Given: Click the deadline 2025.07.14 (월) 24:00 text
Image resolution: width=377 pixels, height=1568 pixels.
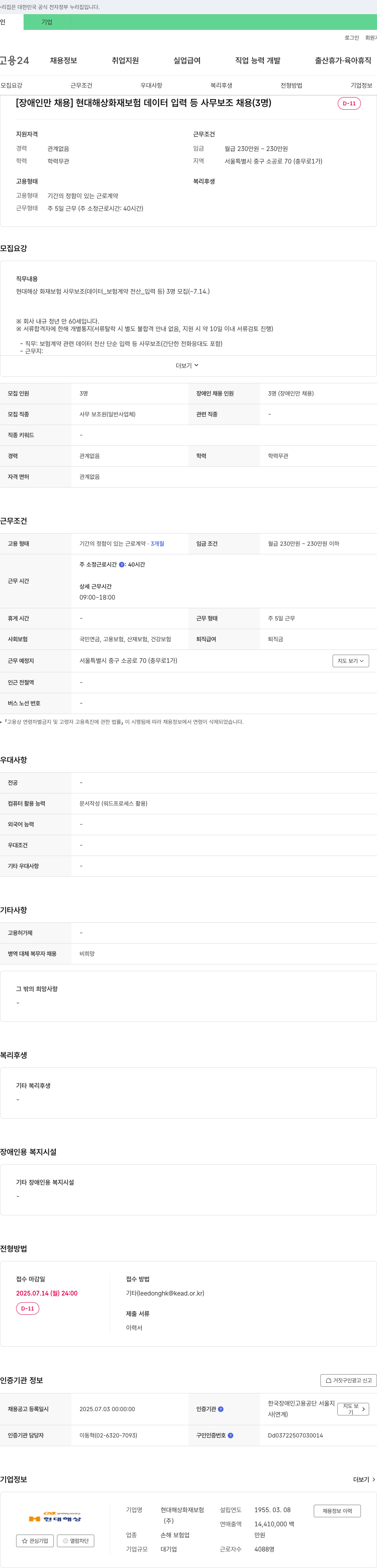Looking at the screenshot, I should (x=47, y=1294).
